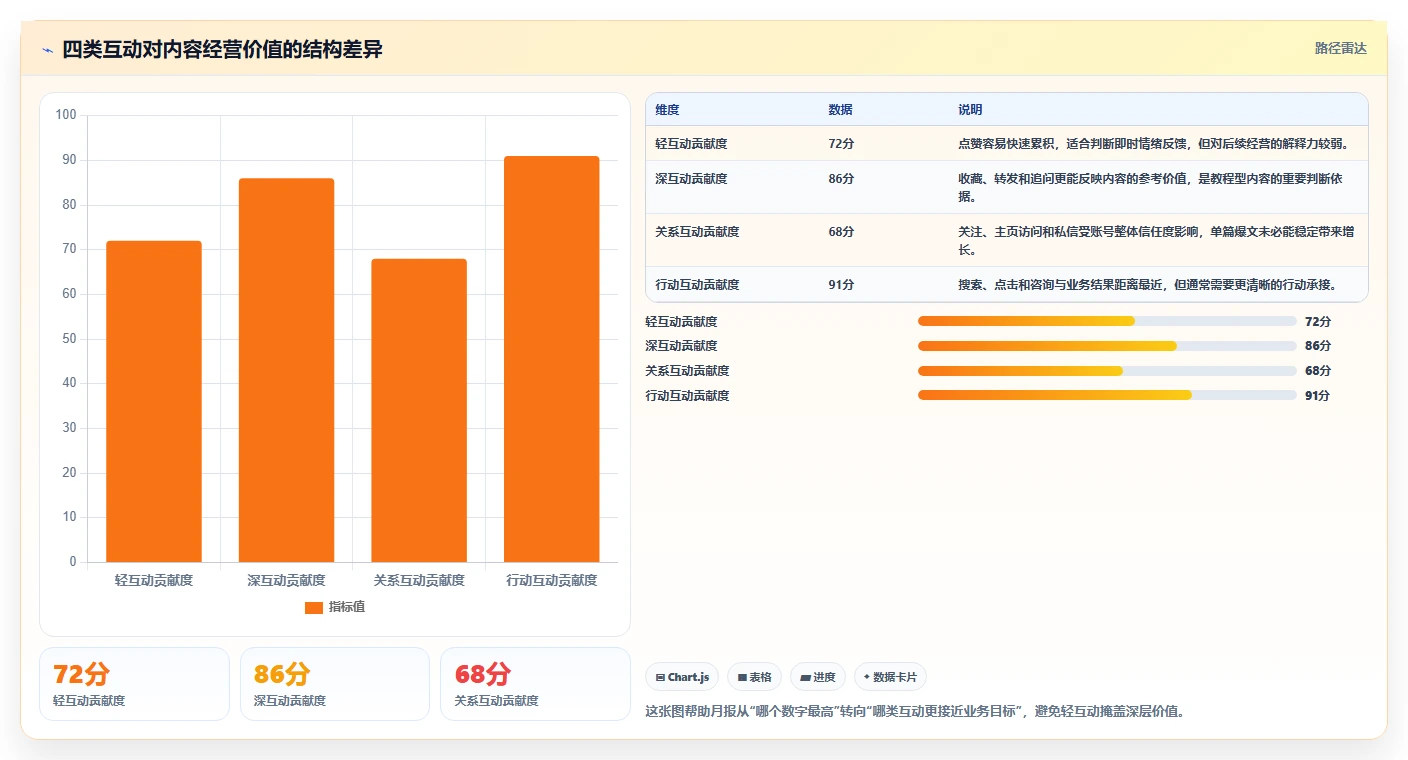
Task: Click the footer note beginning 这张图帮助月报
Action: 916,712
